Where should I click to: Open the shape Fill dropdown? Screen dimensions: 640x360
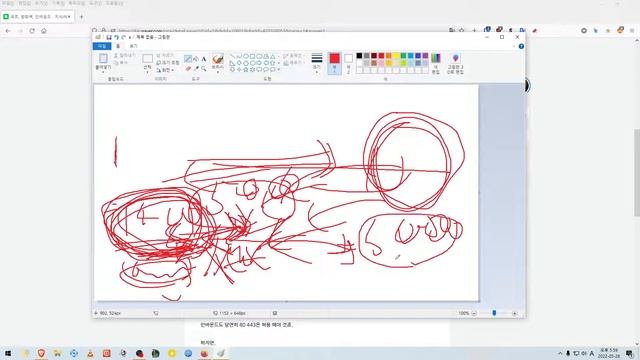tap(294, 63)
